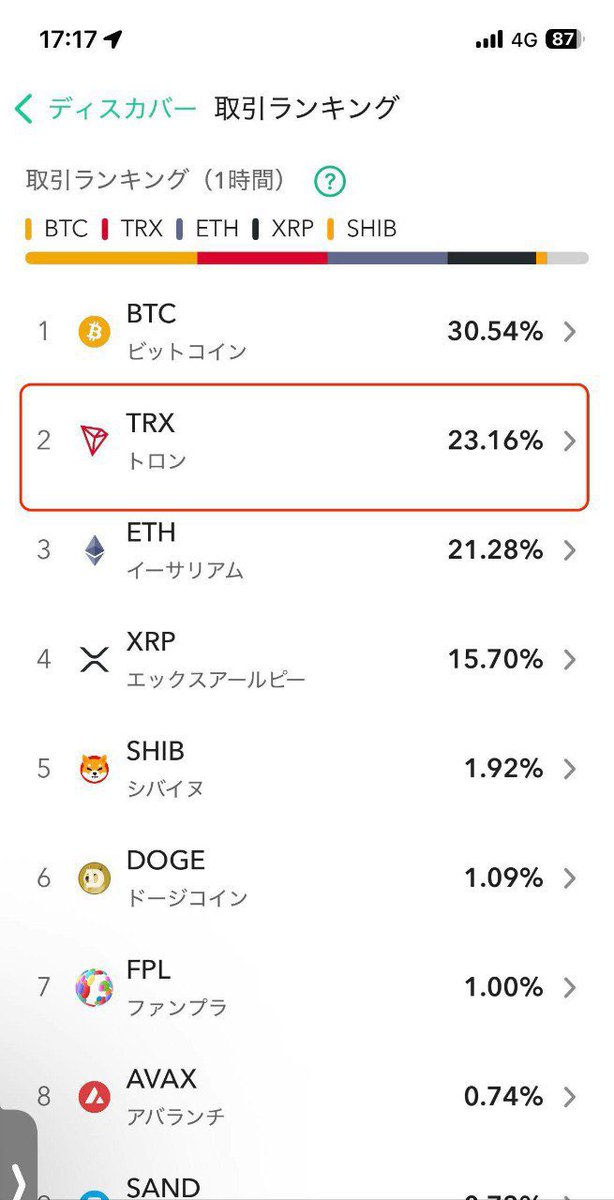
Task: Select the SHIB シバイヌ row
Action: pyautogui.click(x=300, y=769)
